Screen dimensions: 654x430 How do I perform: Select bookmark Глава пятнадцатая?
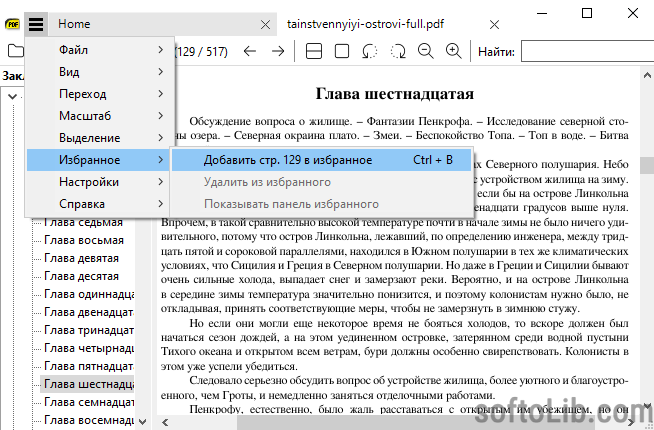[88, 366]
